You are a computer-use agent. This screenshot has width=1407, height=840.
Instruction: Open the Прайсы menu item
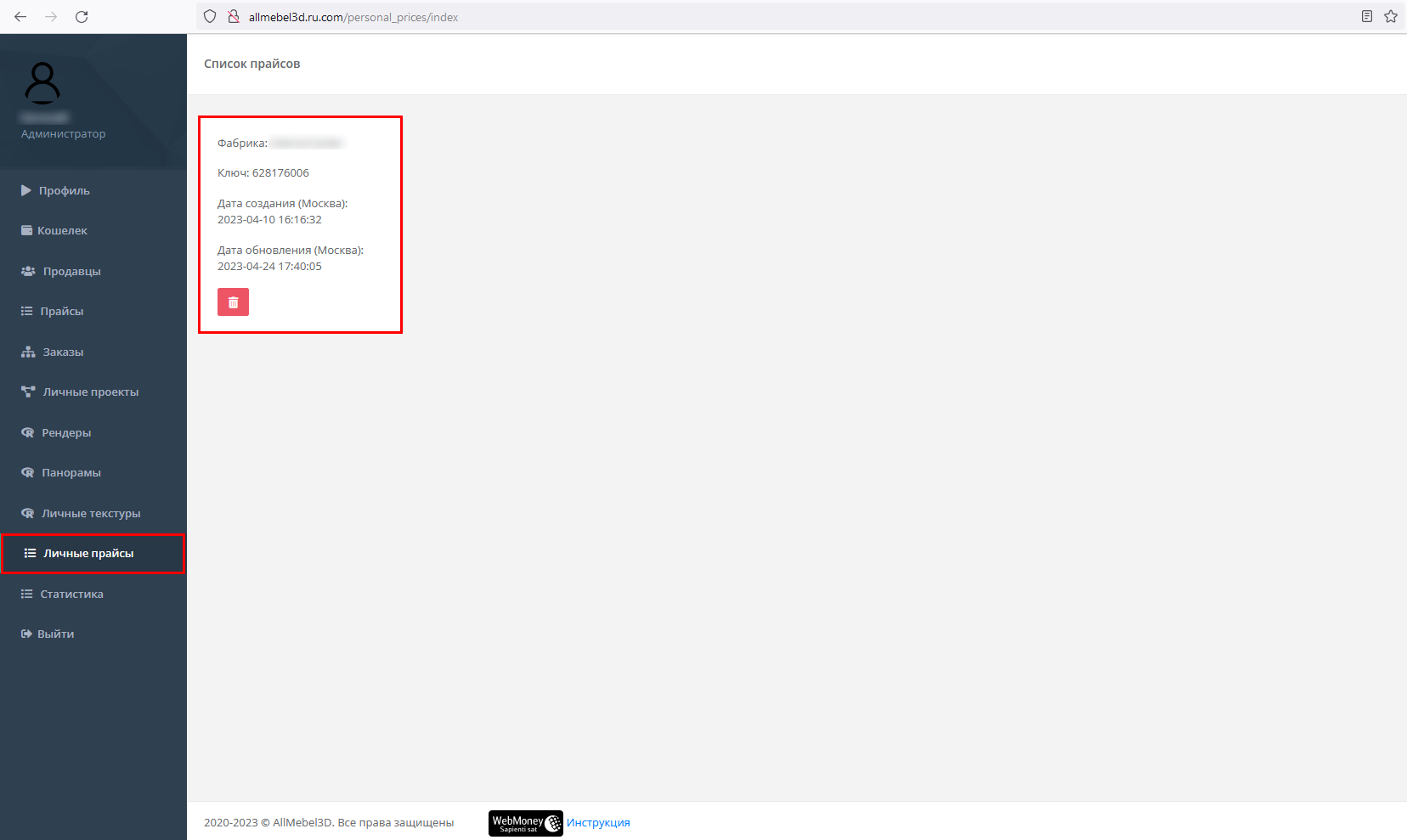coord(93,311)
